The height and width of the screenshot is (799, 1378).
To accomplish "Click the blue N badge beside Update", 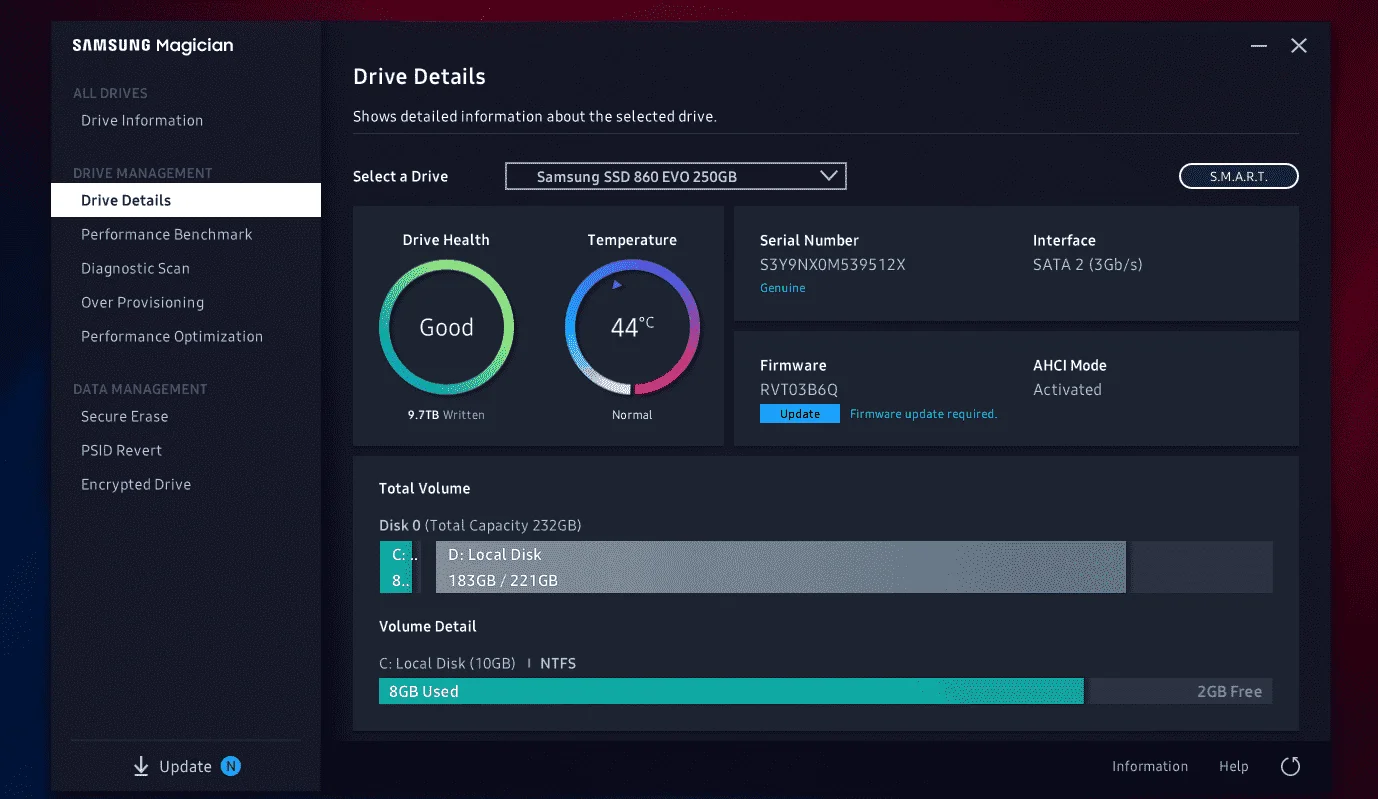I will coord(231,767).
